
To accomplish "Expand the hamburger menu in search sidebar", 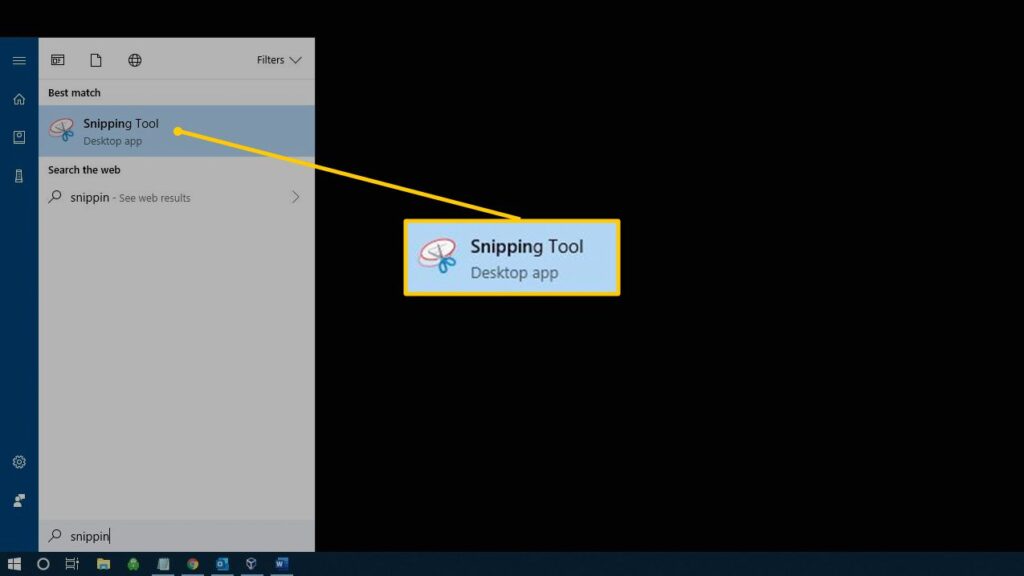I will pyautogui.click(x=19, y=61).
